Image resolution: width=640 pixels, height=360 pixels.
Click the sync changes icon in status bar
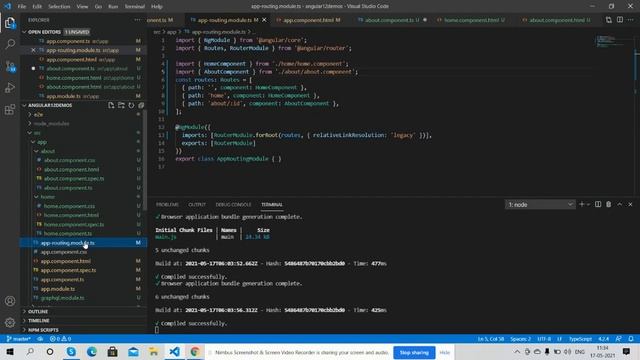[x=40, y=339]
